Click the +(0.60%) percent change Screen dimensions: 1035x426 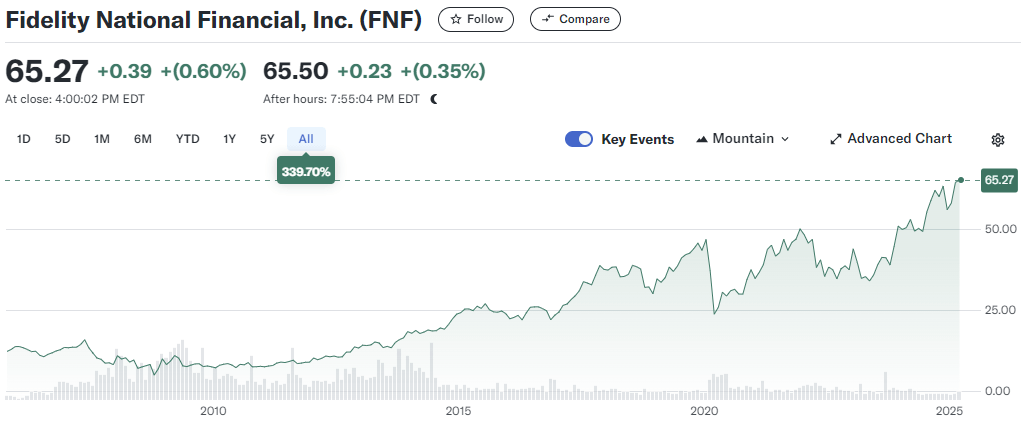(204, 71)
